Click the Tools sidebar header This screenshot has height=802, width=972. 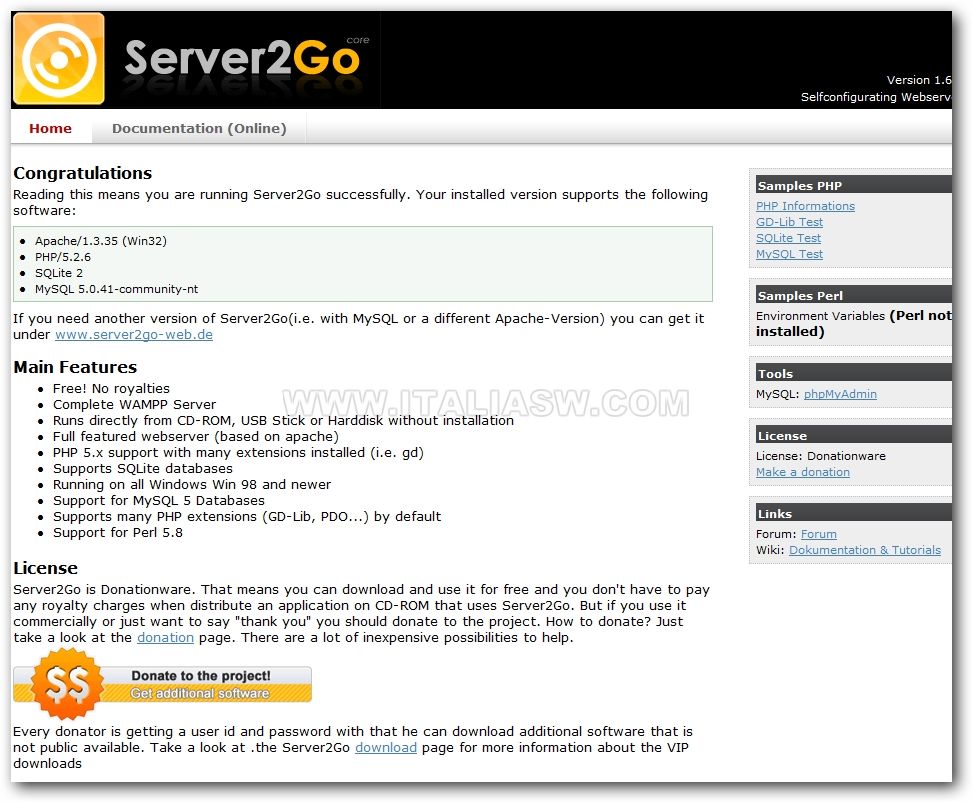pyautogui.click(x=854, y=374)
